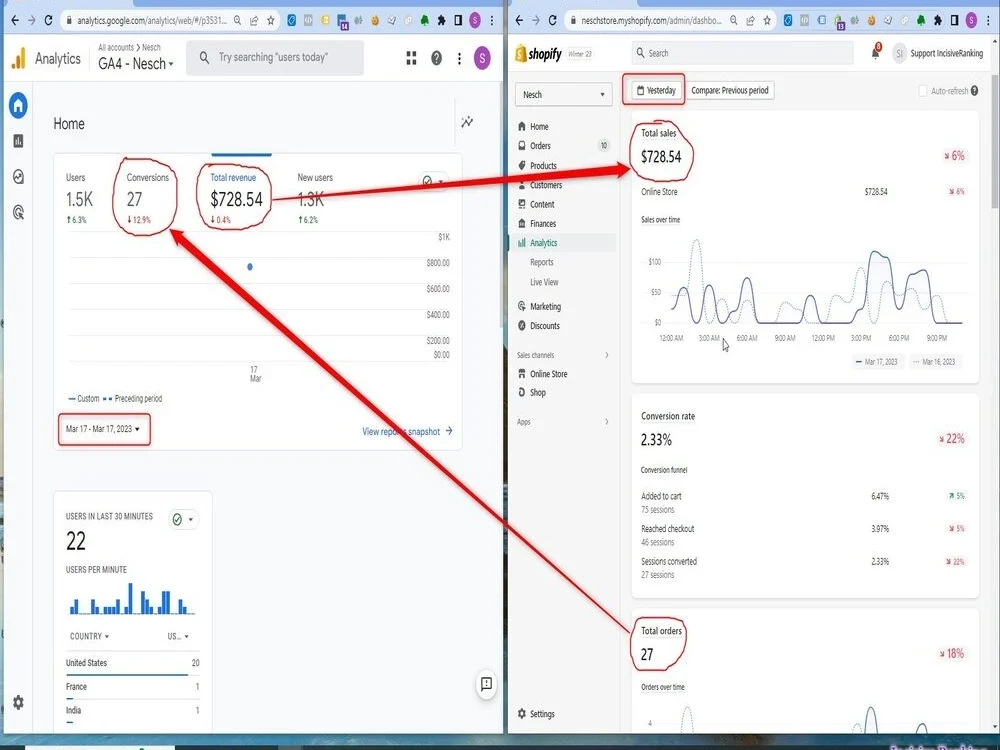The image size is (1000, 750).
Task: Open GA4 - Nesch property selector
Action: click(x=136, y=64)
